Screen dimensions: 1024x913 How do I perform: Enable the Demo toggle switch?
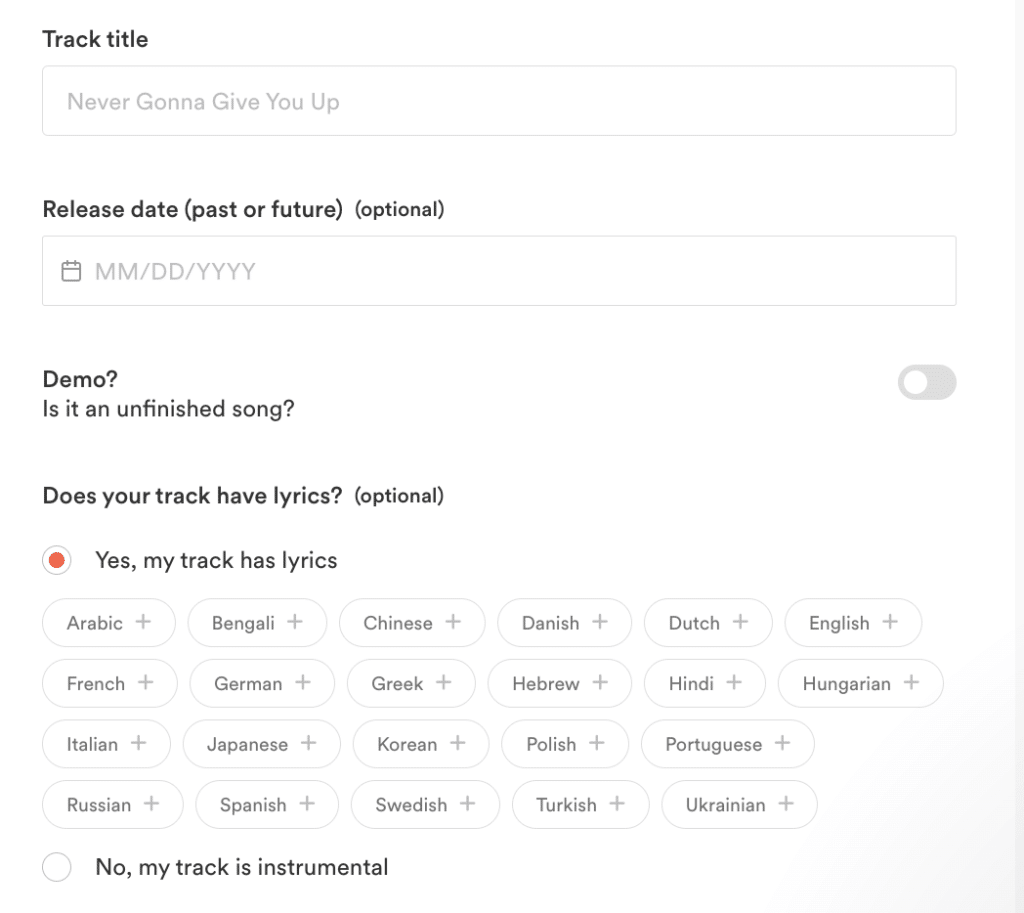click(926, 383)
